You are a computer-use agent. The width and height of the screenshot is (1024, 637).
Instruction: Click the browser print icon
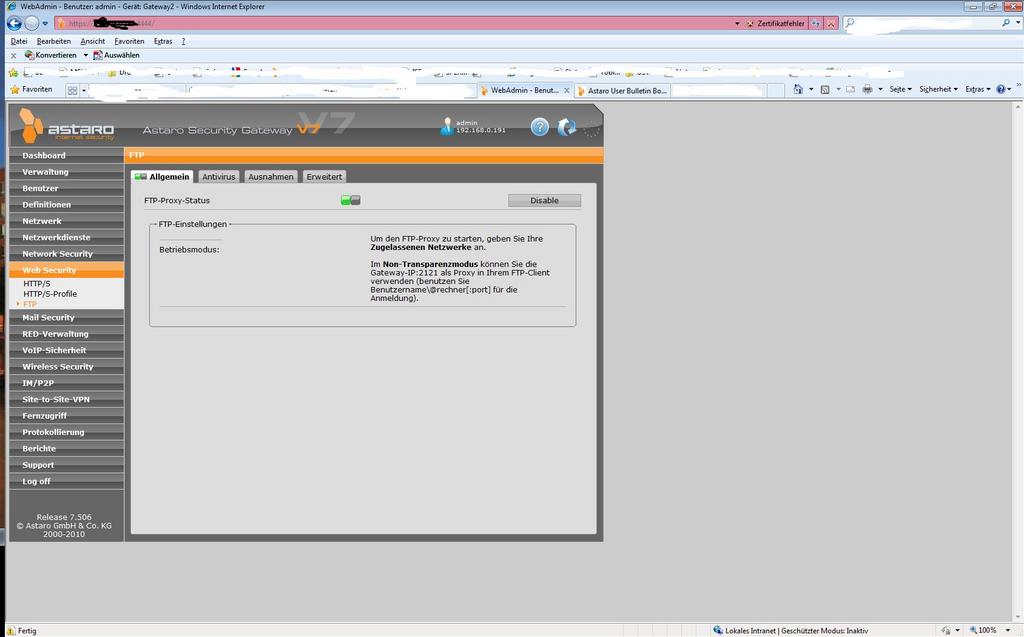point(866,89)
